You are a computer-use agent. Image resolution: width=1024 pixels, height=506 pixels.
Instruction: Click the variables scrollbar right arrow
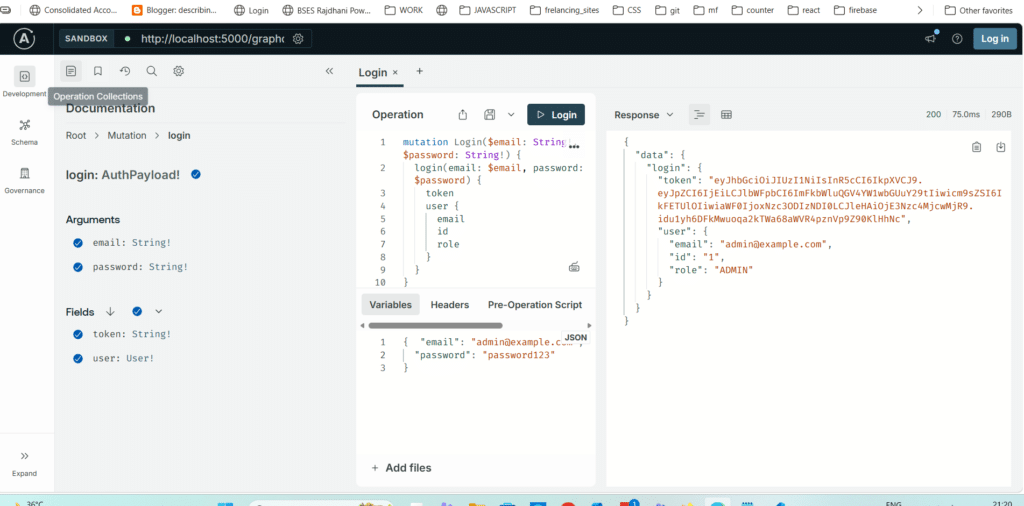[x=590, y=325]
